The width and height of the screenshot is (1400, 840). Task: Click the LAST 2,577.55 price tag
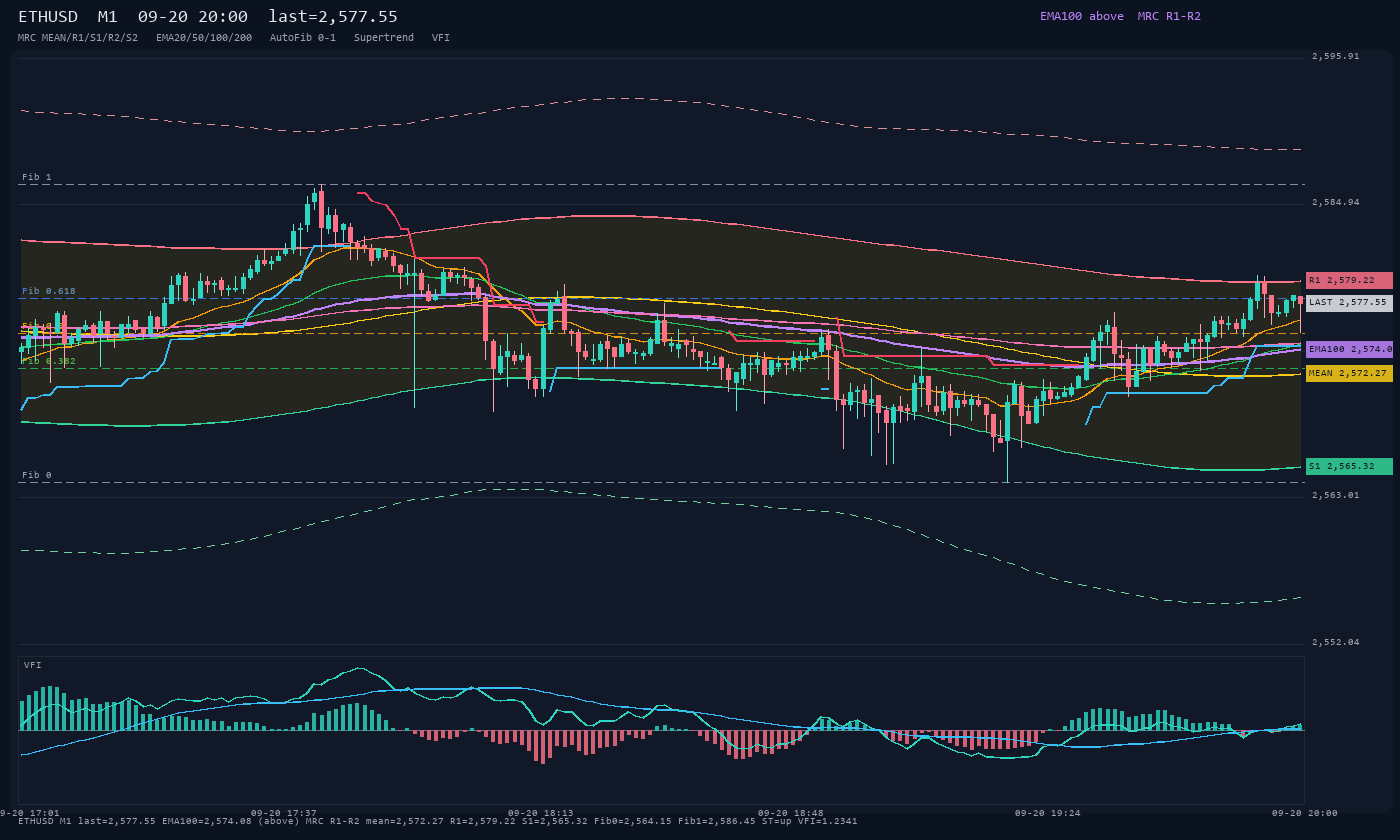(1349, 302)
